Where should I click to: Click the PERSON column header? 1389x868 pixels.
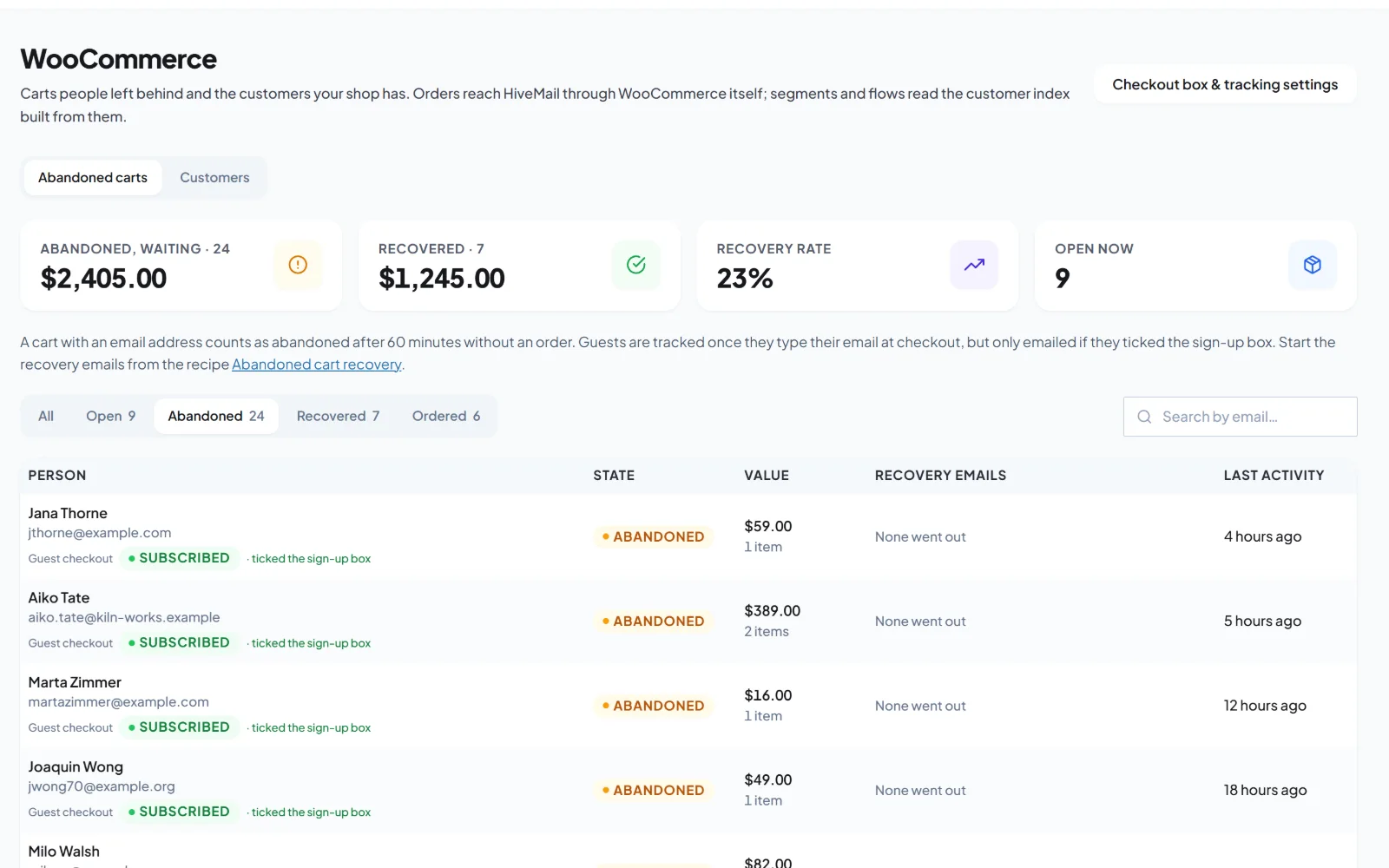tap(57, 476)
